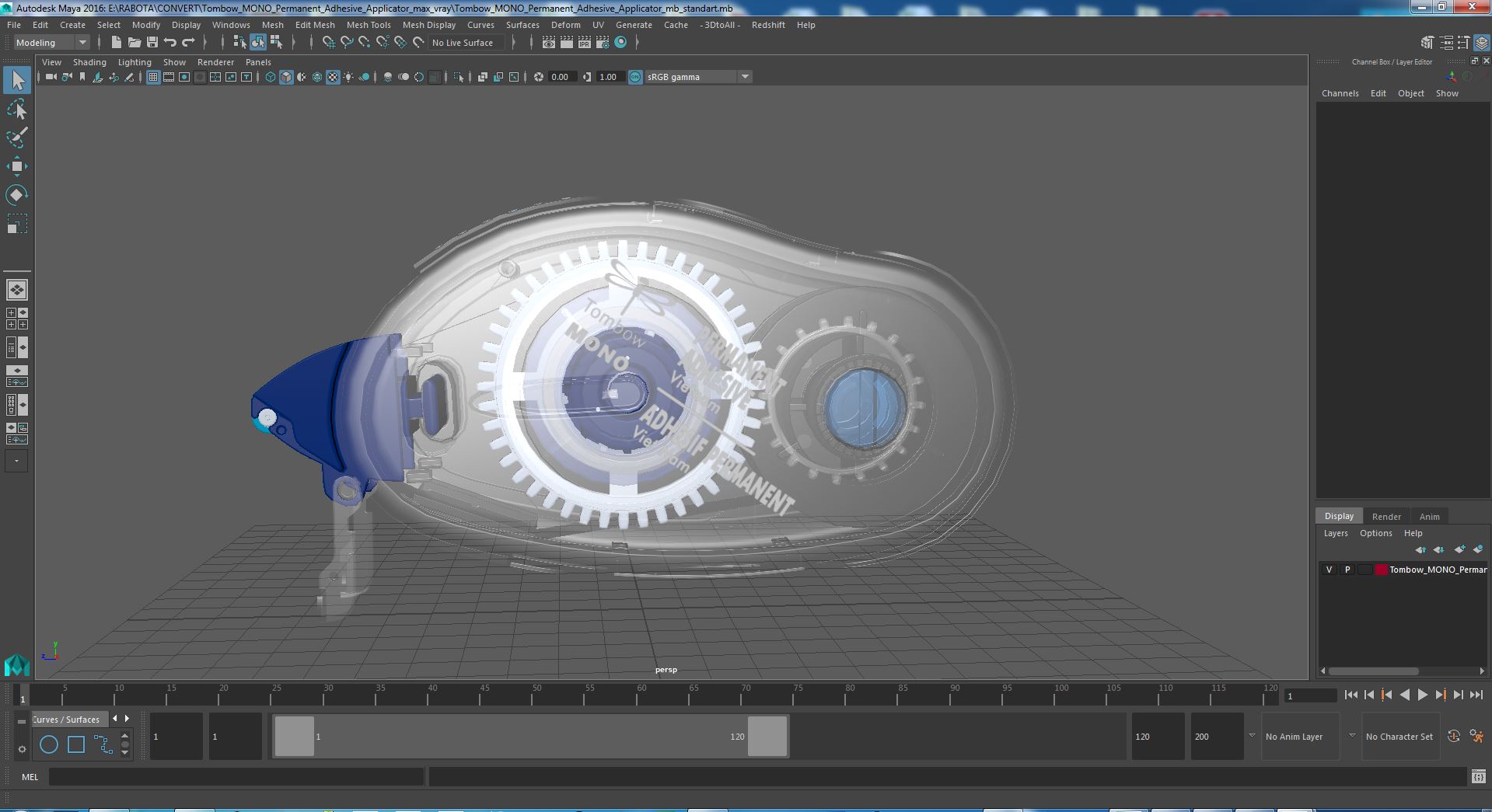The height and width of the screenshot is (812, 1492).
Task: Open Render Settings clapper-gear icon
Action: (x=603, y=43)
